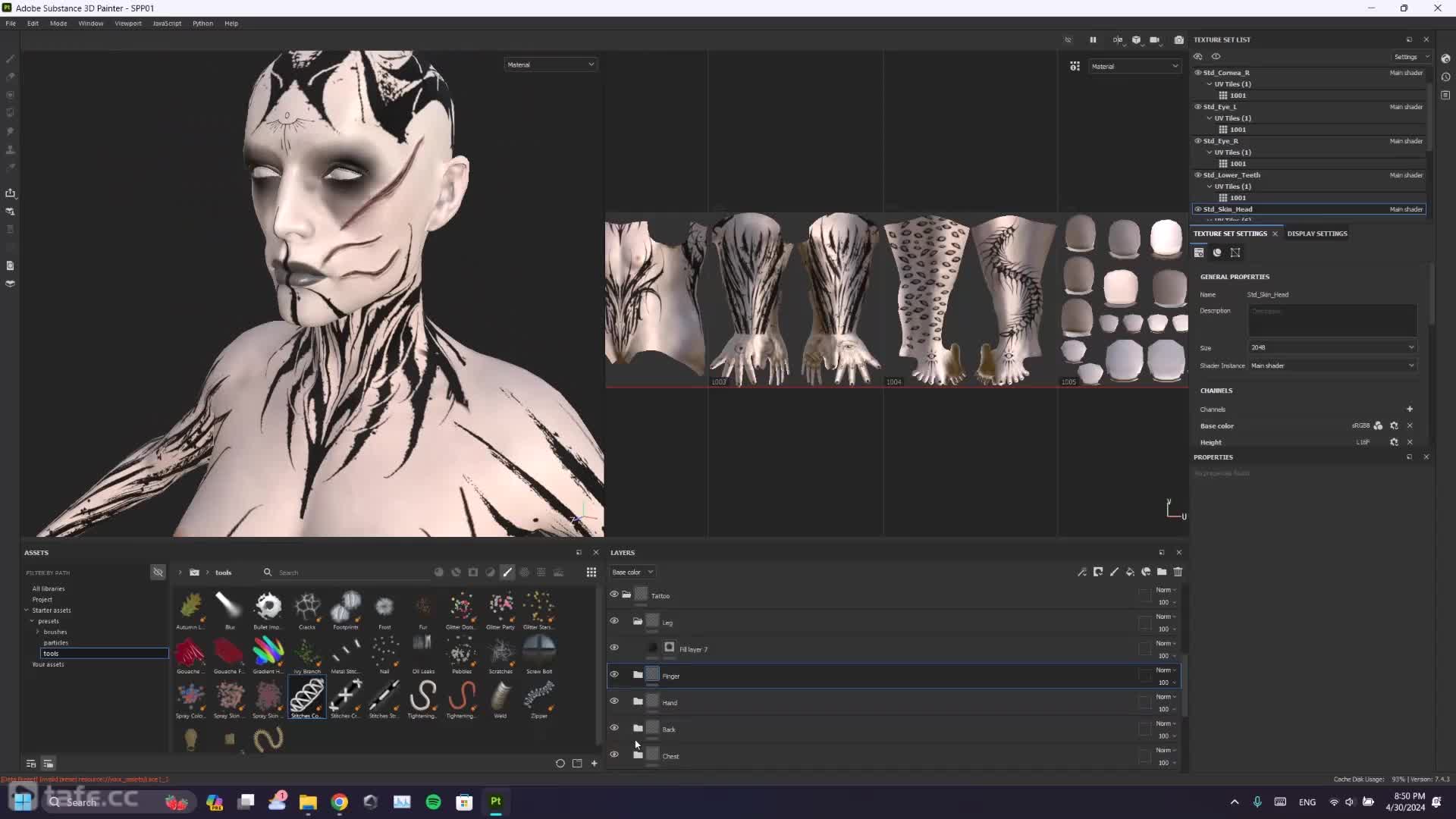Collapse the Starter assets tree node

coord(27,610)
